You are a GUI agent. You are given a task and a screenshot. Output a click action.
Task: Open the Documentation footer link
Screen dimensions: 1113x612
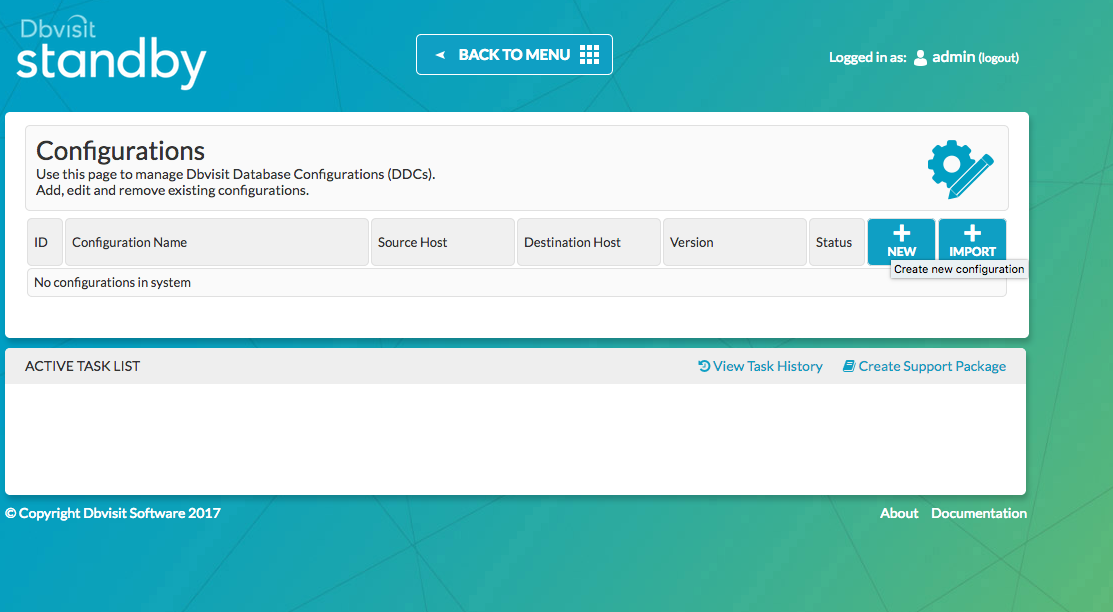979,513
